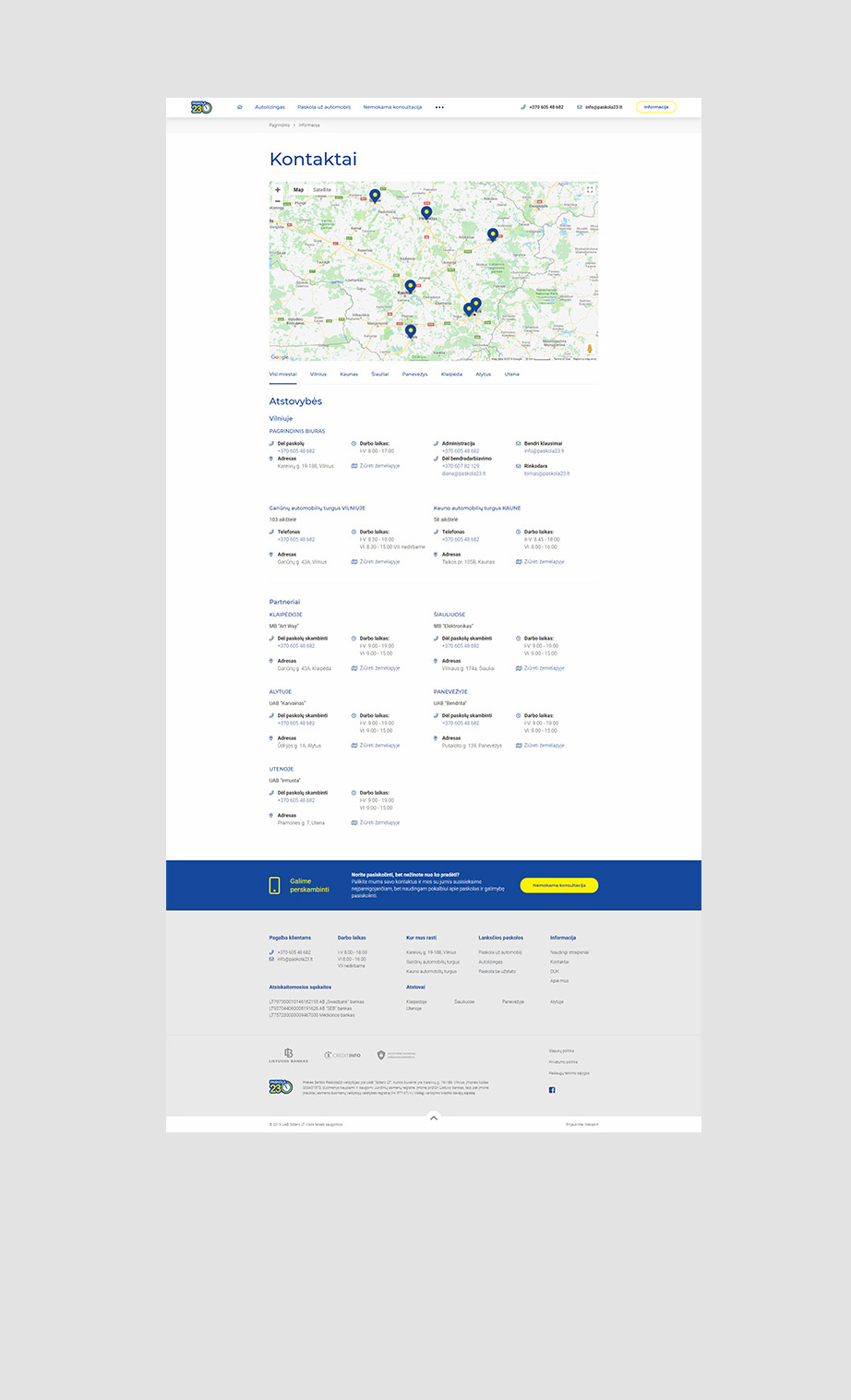Toggle the map fullscreen view
Viewport: 851px width, 1400px height.
click(590, 190)
